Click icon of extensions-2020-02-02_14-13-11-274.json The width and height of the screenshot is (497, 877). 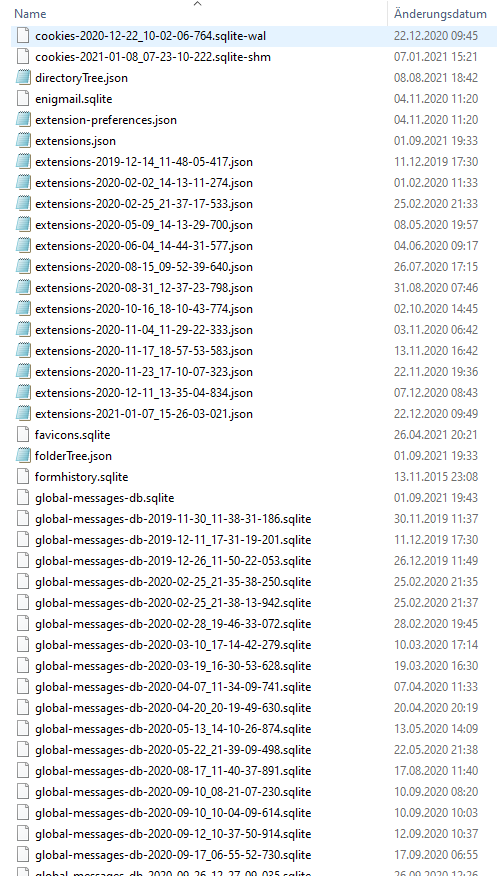tap(22, 183)
